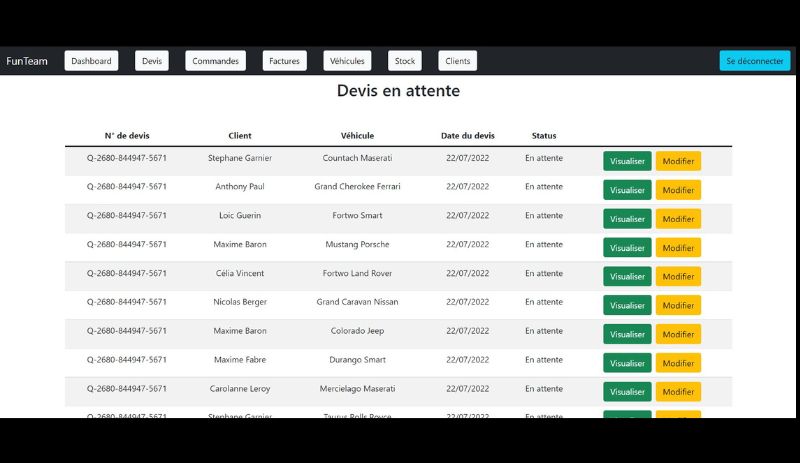Visualiser the Stephane Garnier Countach Maserati quote

[x=627, y=161]
